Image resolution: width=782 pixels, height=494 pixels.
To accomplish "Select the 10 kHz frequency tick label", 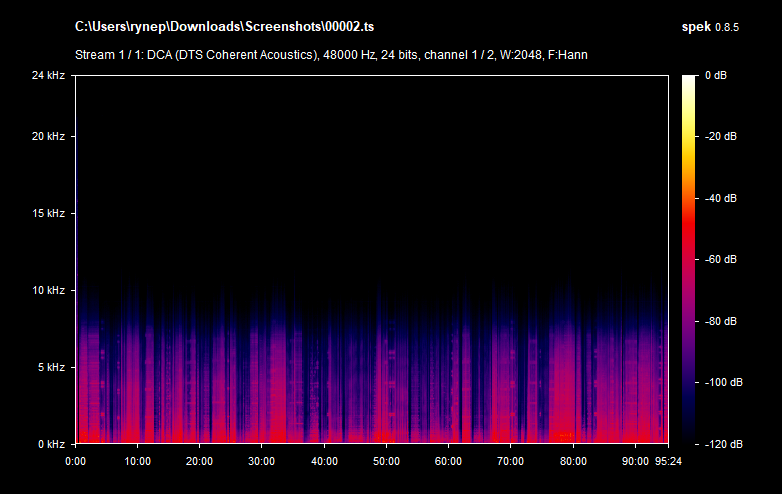I will [47, 290].
